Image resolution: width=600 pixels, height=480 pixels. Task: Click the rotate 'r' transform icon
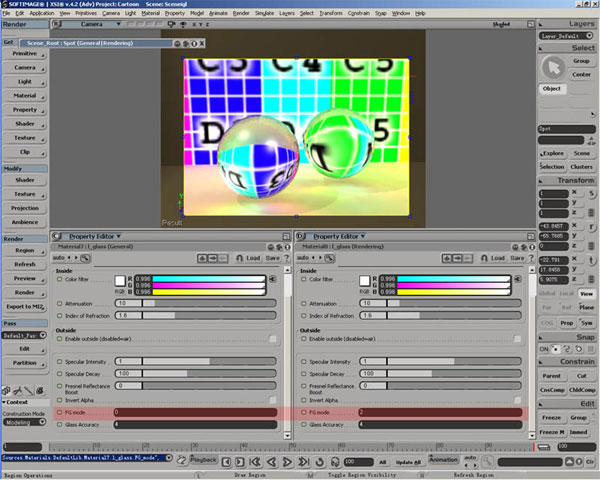592,227
